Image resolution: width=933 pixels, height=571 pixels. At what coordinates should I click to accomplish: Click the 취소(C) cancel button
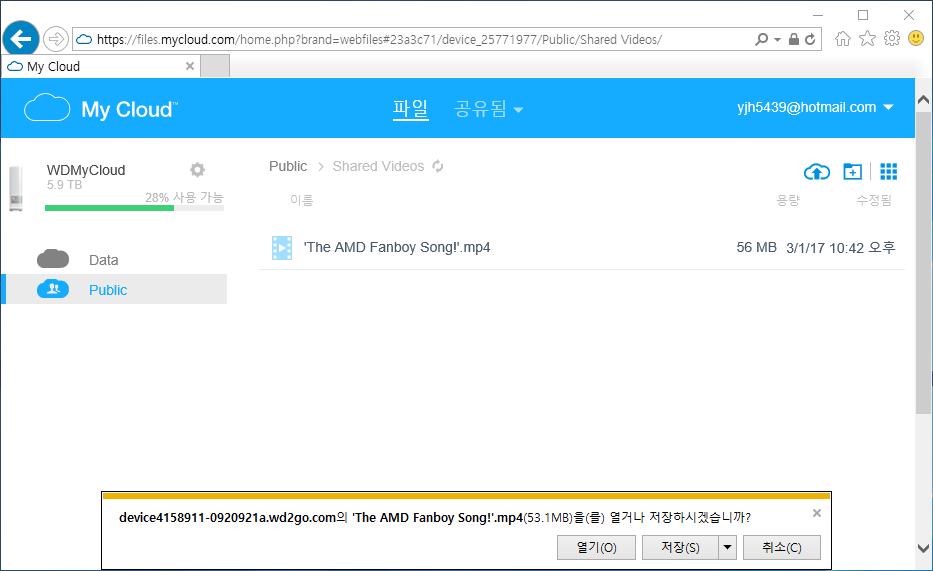pyautogui.click(x=782, y=547)
